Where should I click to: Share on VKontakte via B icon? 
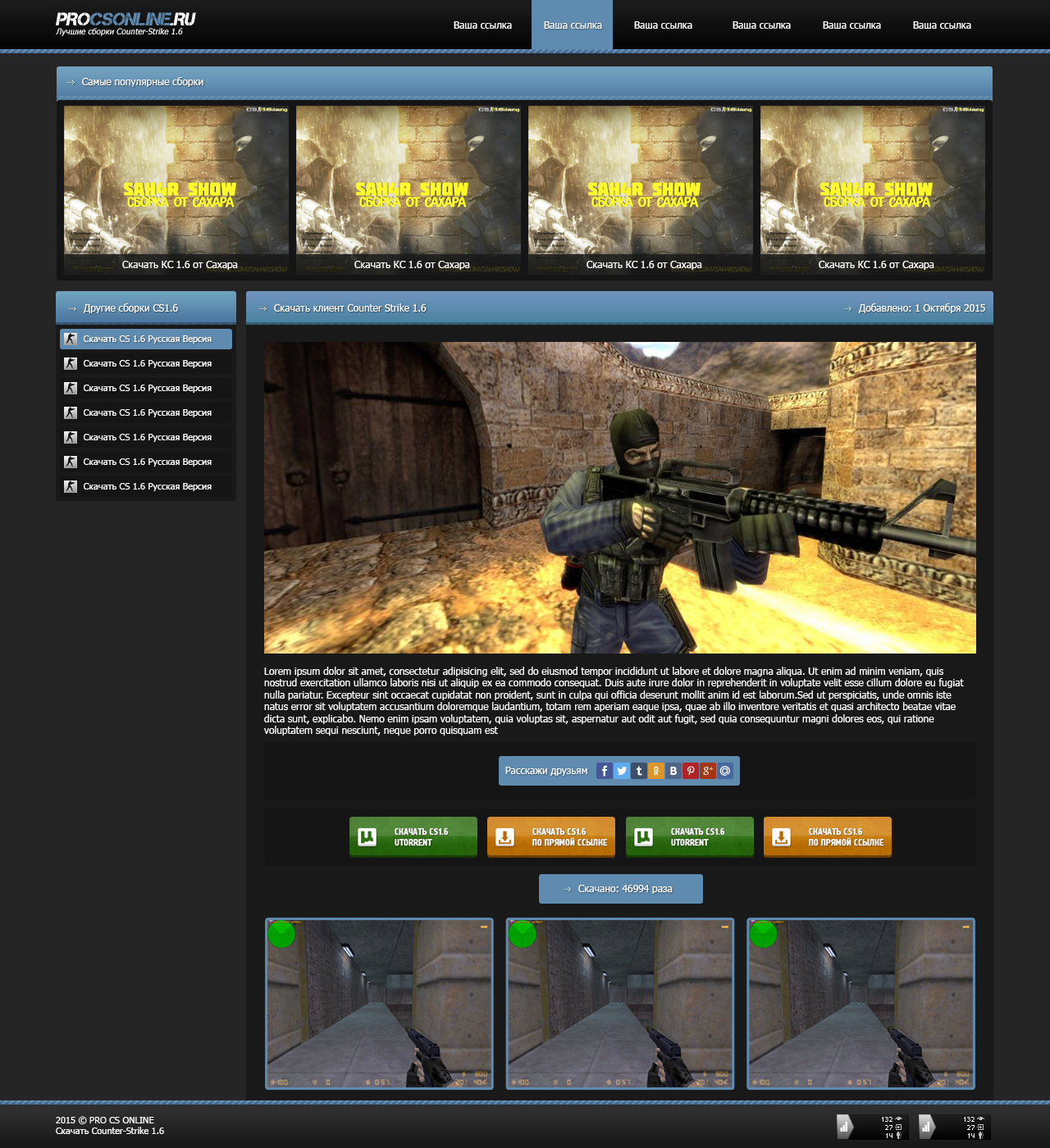pyautogui.click(x=673, y=771)
